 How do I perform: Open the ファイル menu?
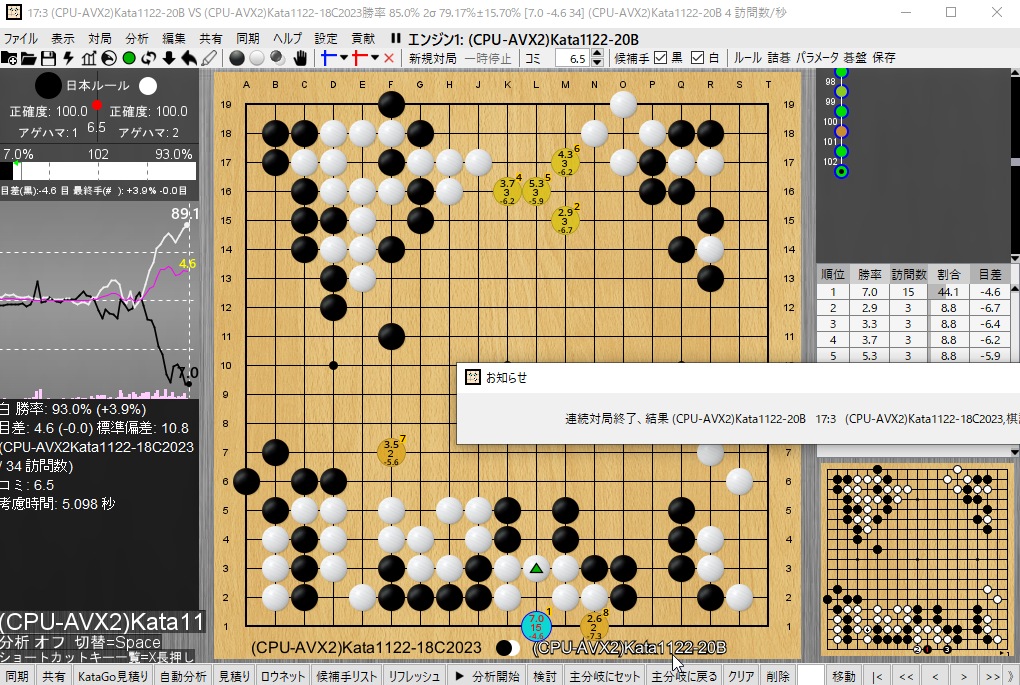pos(21,39)
